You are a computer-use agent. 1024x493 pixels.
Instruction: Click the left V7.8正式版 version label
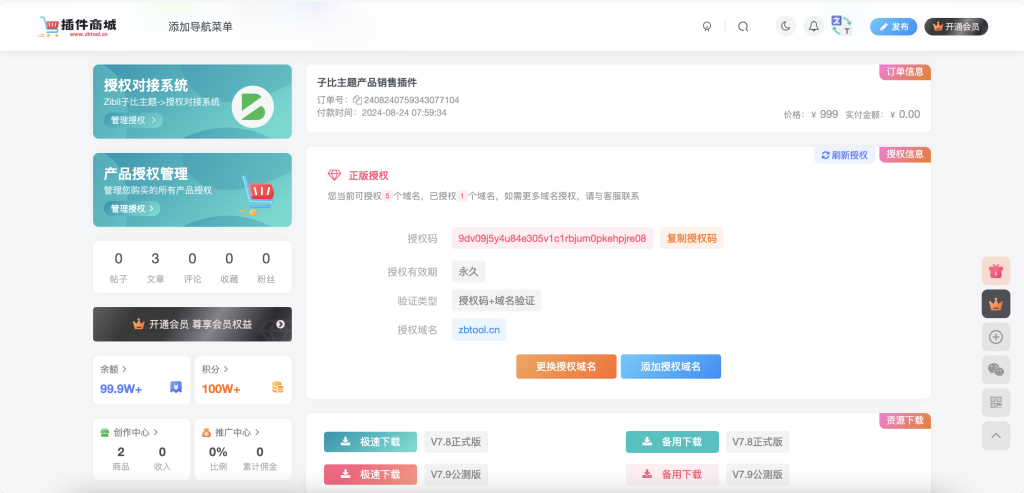click(x=456, y=442)
